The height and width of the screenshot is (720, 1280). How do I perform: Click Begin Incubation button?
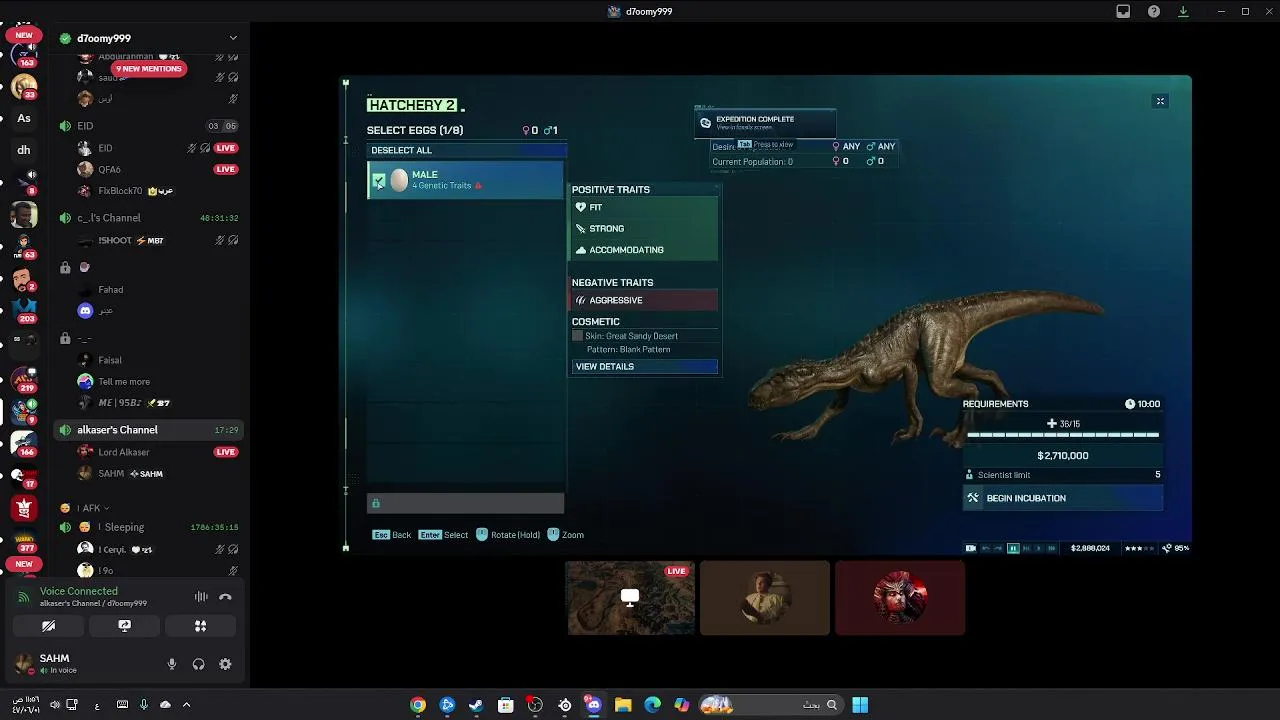(x=1063, y=498)
